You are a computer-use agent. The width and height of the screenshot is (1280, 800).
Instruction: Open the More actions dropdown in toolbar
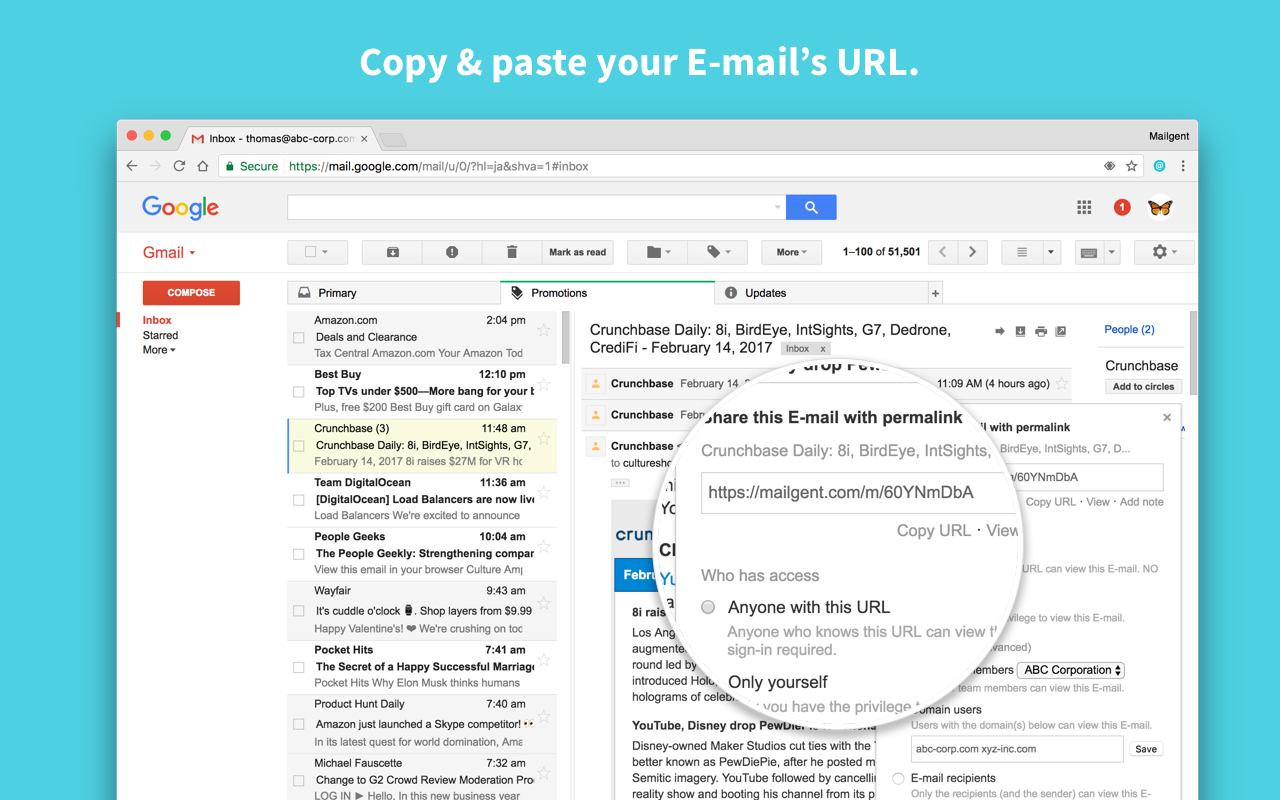point(791,252)
